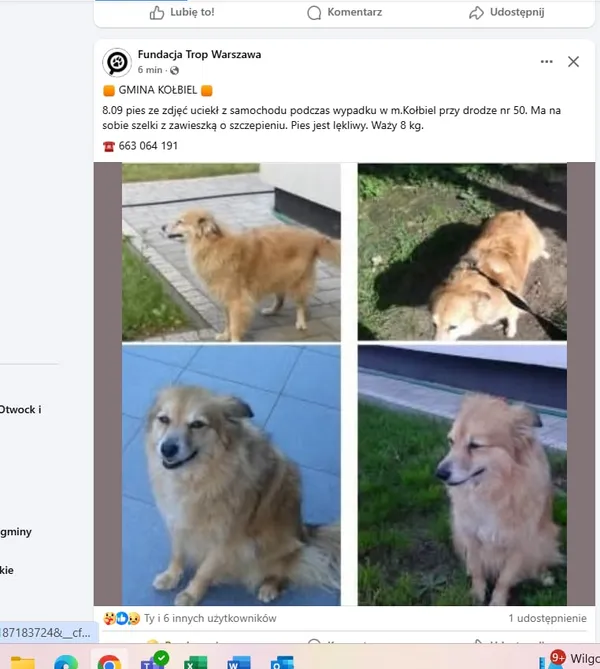Open Word from the taskbar

click(x=239, y=663)
